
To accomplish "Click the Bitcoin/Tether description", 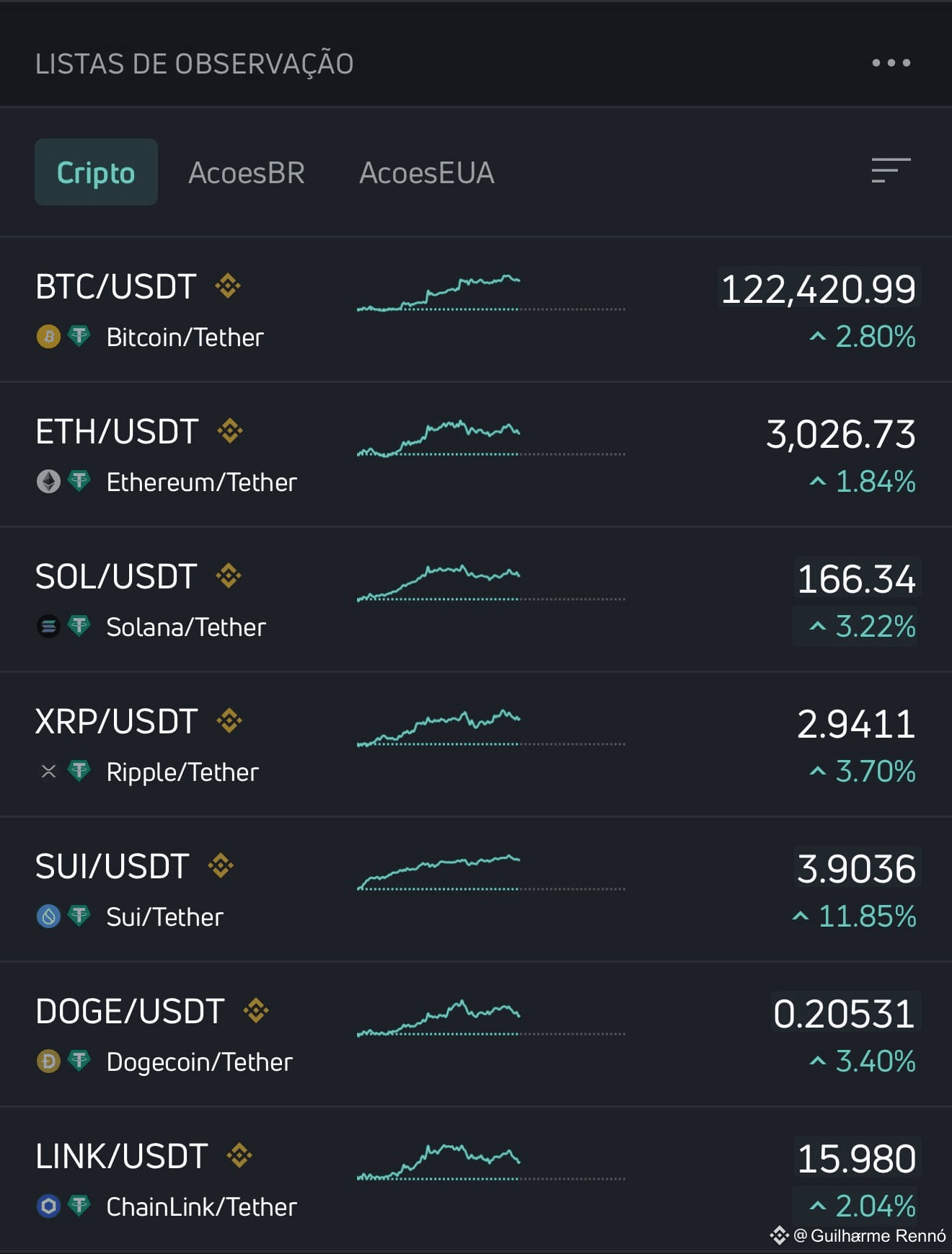I will pos(185,337).
